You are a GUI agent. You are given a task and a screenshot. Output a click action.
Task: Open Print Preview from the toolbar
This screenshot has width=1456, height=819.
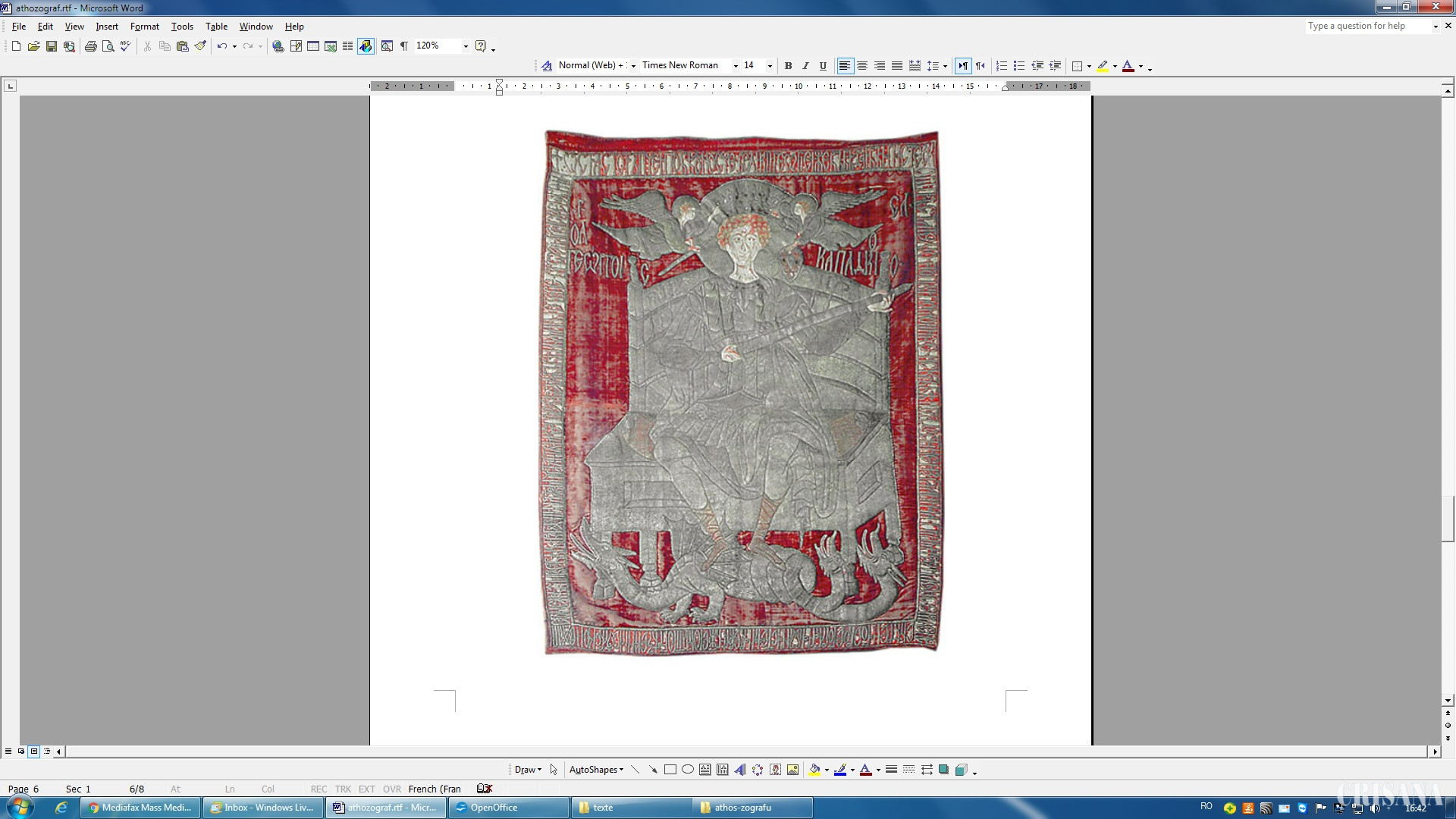coord(108,46)
